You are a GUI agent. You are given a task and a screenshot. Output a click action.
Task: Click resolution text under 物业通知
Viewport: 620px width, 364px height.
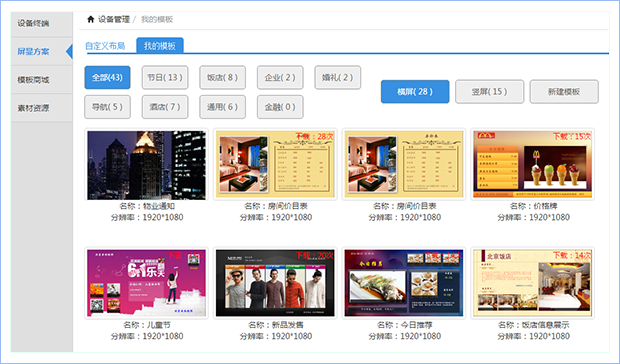point(147,217)
